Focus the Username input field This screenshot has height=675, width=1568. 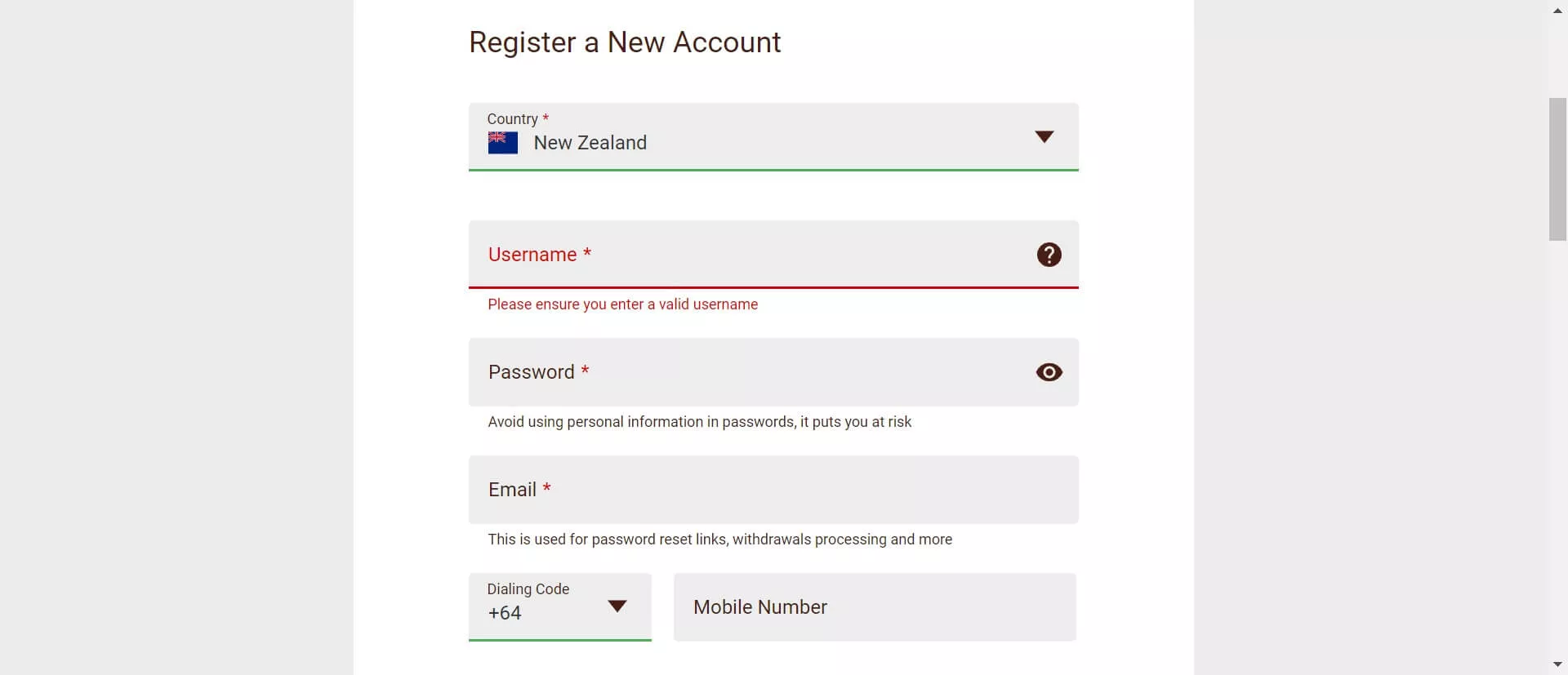click(759, 255)
